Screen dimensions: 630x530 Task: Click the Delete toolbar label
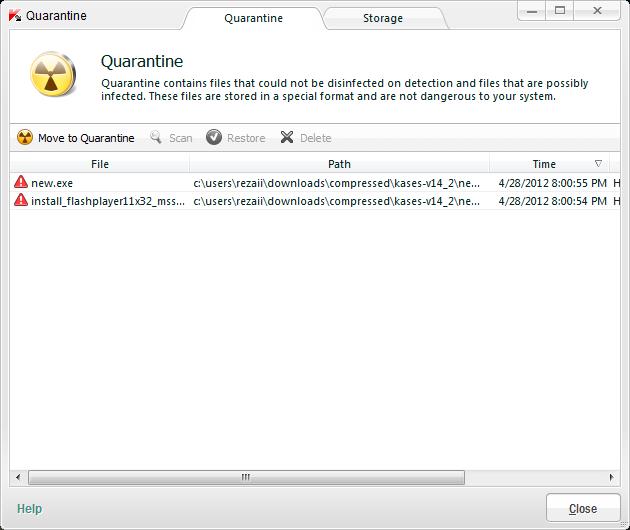(x=315, y=138)
